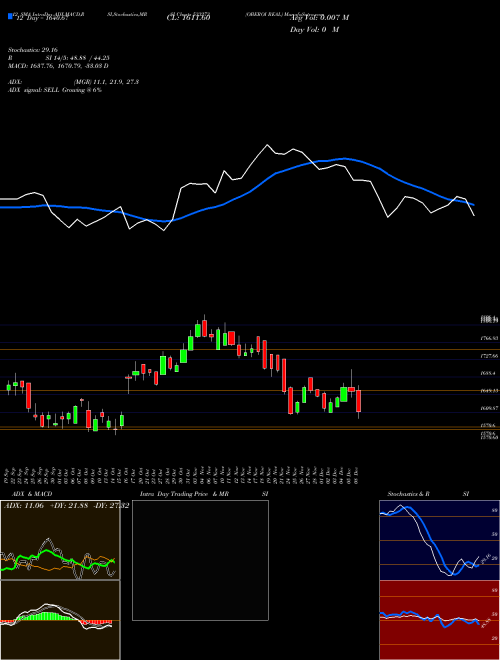Click the Intra Day Trading Price & MRSI title
Viewport: 500px width, 660px height.
coord(204,494)
